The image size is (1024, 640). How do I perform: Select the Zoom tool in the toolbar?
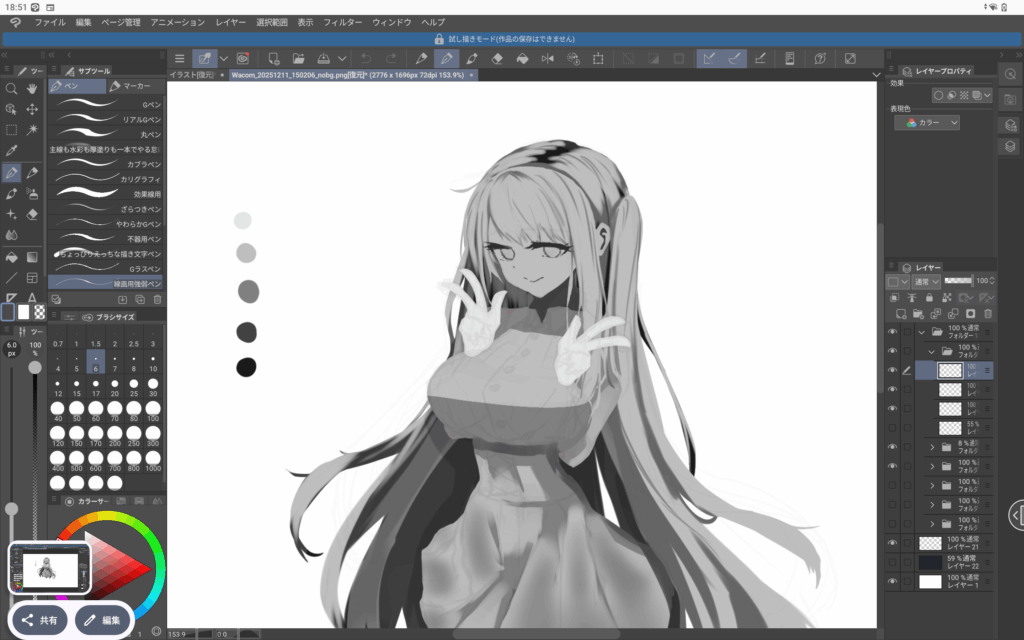pyautogui.click(x=9, y=91)
